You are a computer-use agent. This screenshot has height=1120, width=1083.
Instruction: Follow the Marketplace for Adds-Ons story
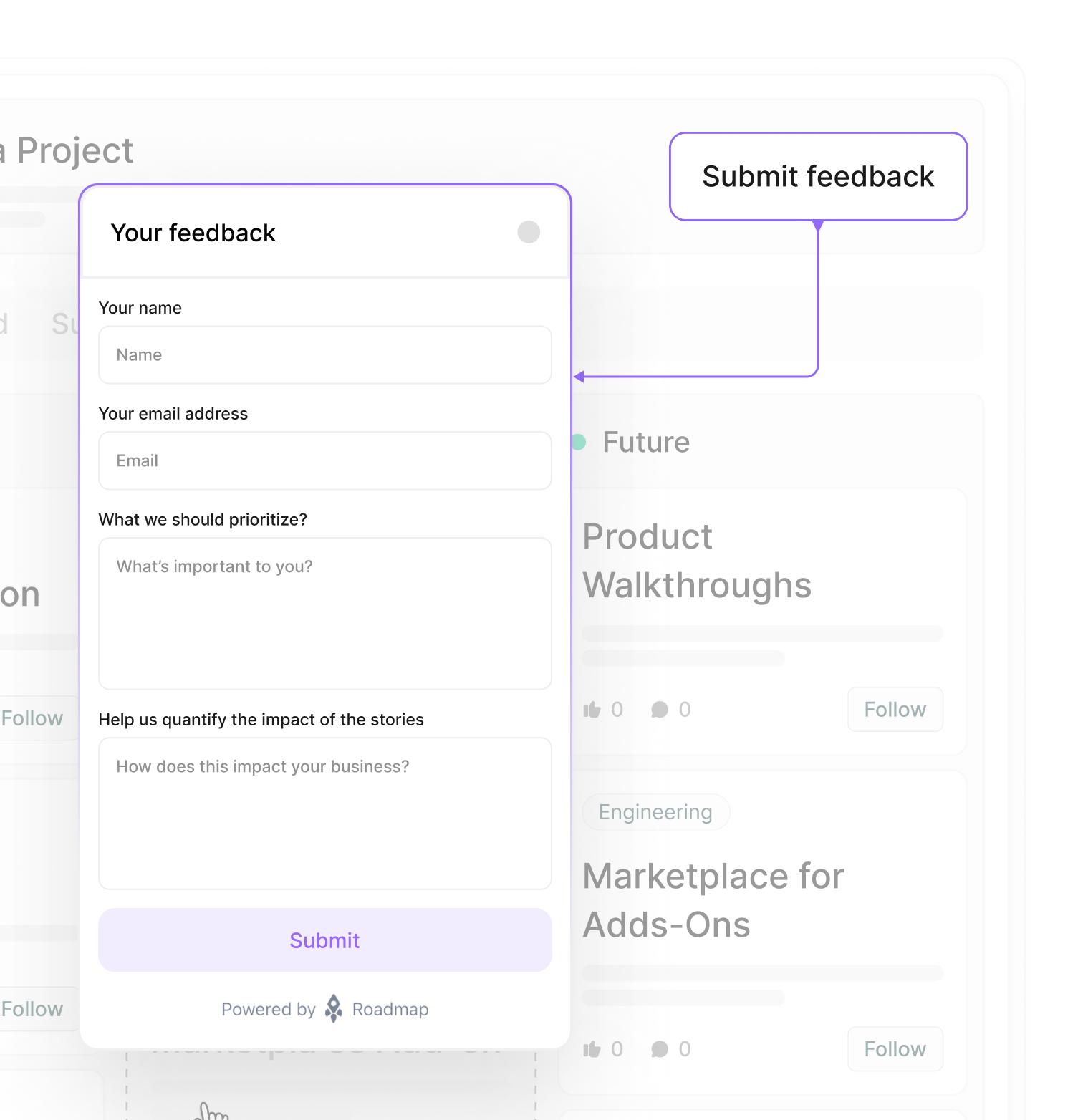(895, 1048)
